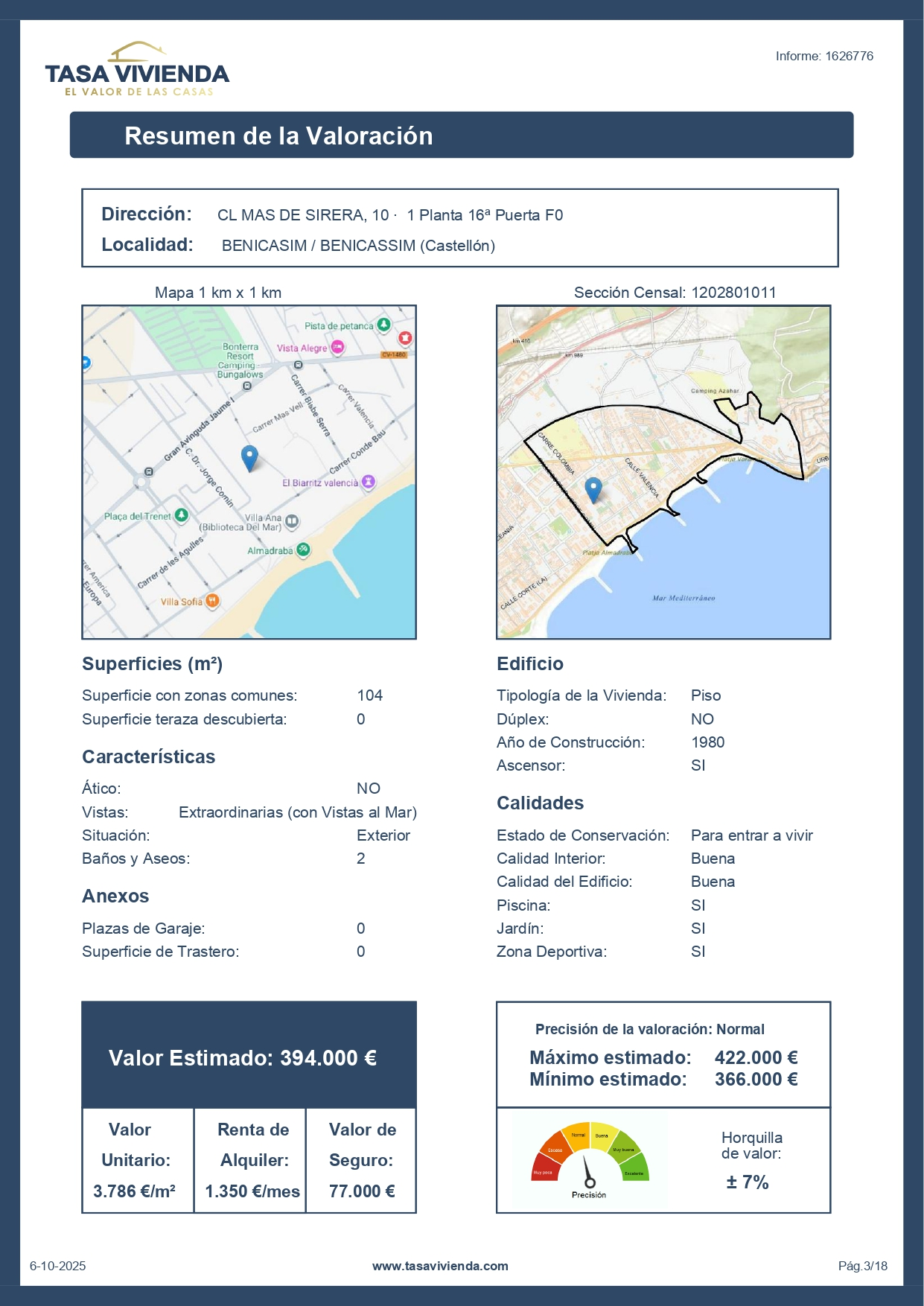The image size is (924, 1306).
Task: Click the Villa Sofia restaurant marker
Action: pos(212,601)
